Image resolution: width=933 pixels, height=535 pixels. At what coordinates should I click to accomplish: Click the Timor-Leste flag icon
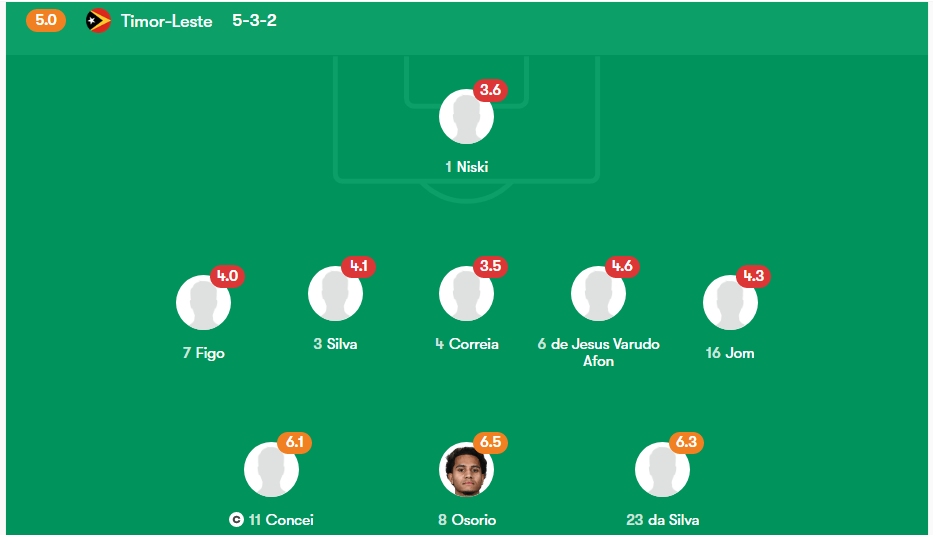click(98, 21)
